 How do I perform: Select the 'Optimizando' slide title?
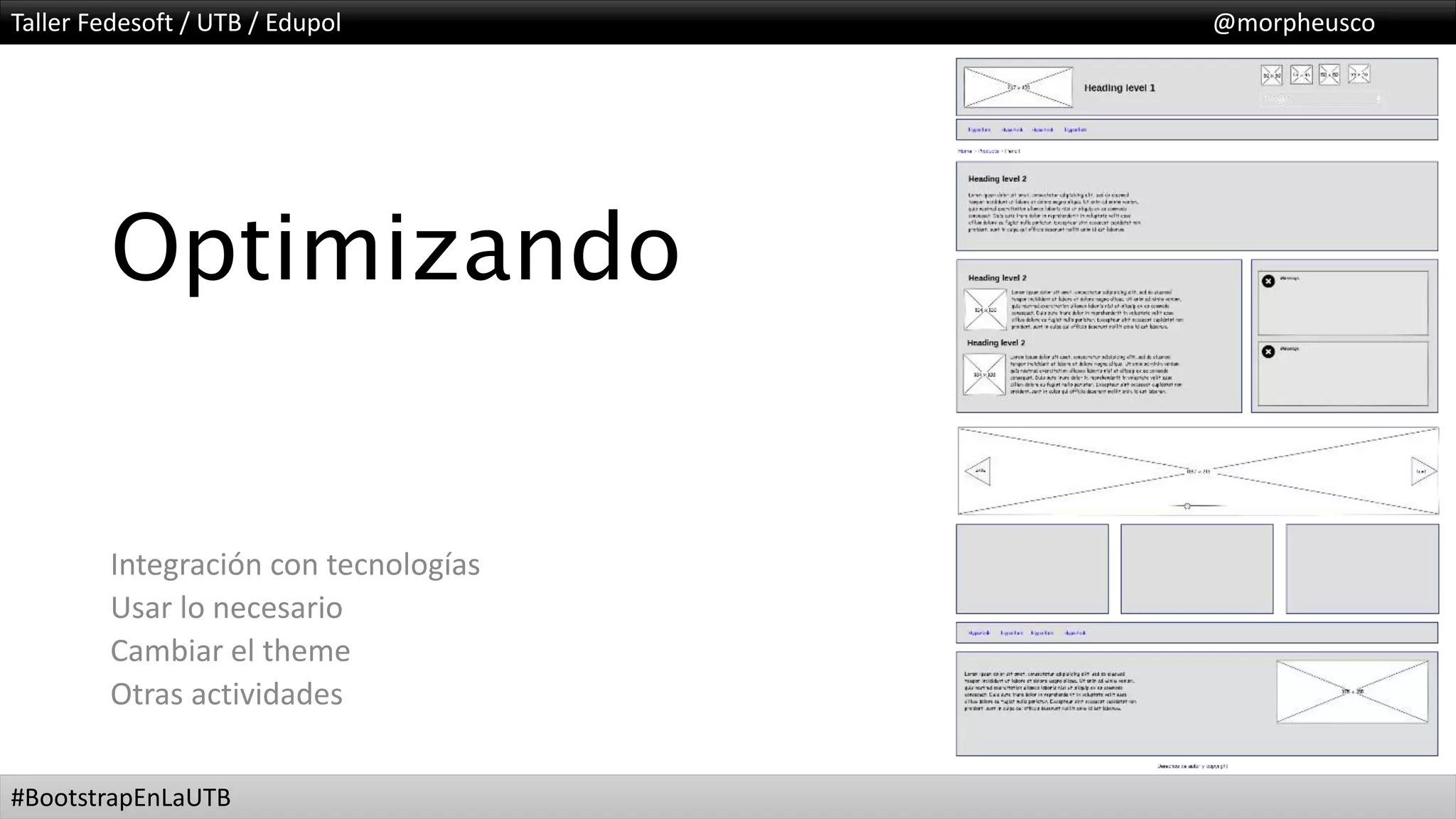(395, 250)
